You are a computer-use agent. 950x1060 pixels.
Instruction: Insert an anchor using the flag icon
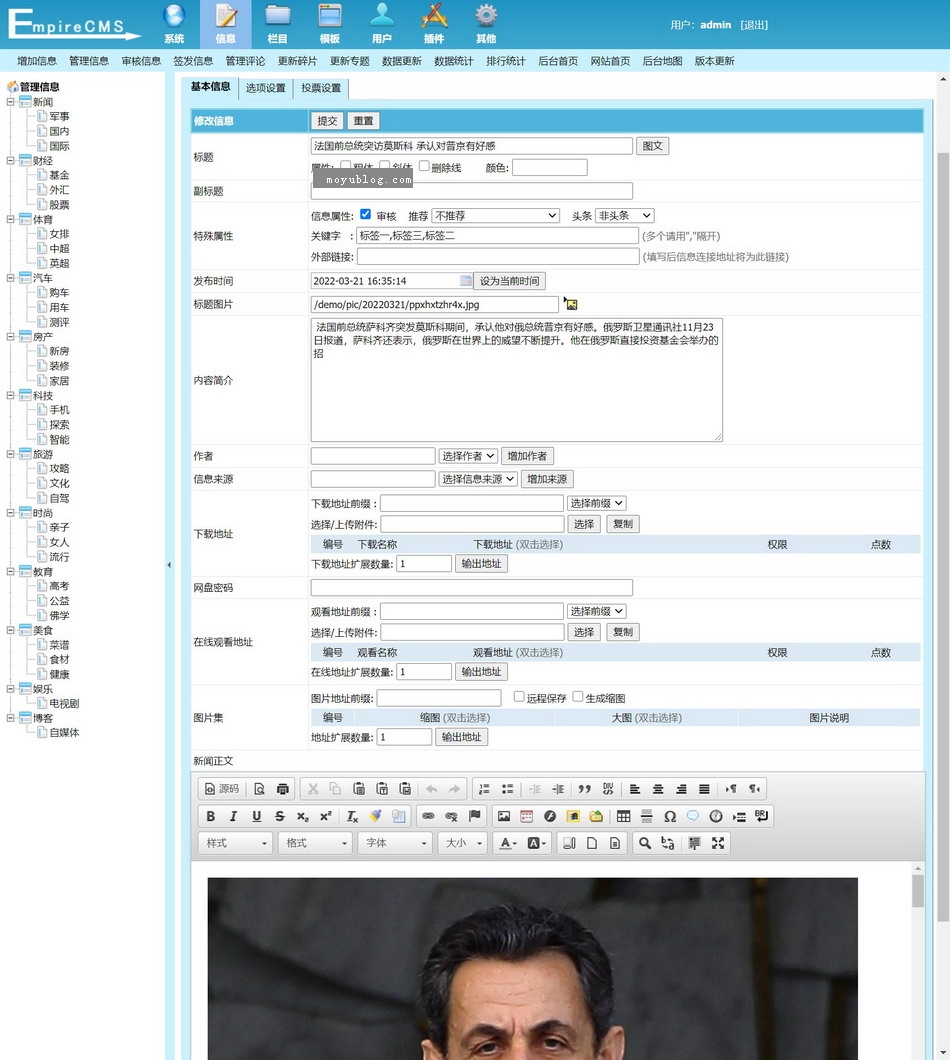click(x=474, y=816)
